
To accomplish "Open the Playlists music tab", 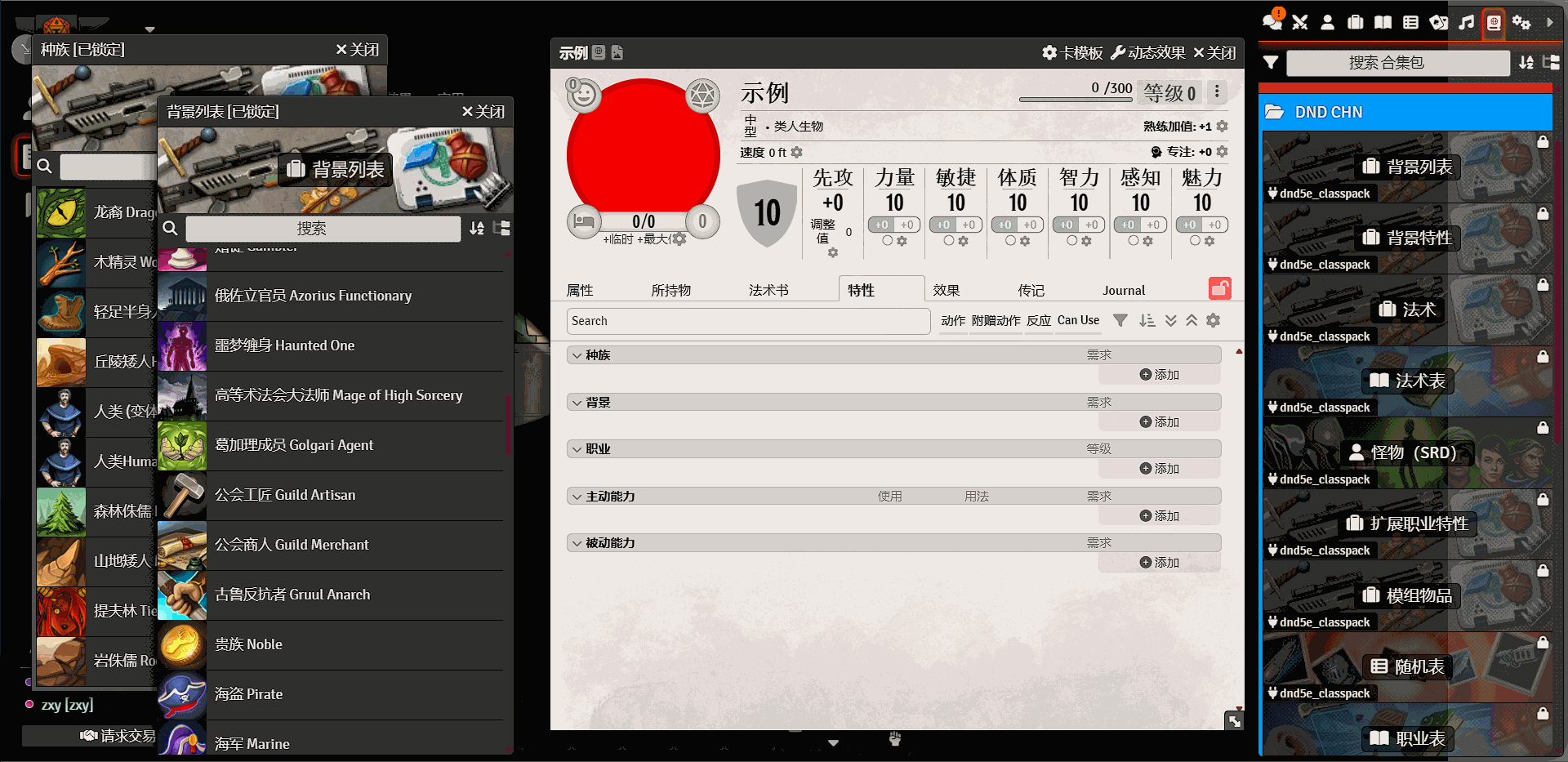I will [1467, 22].
